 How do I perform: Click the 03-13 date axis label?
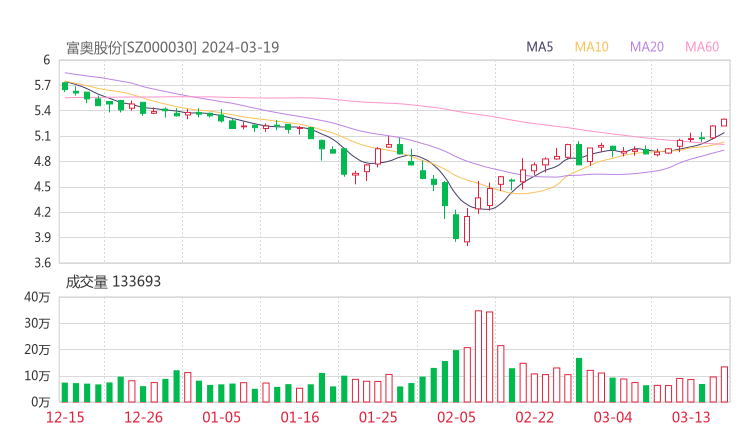pos(691,417)
